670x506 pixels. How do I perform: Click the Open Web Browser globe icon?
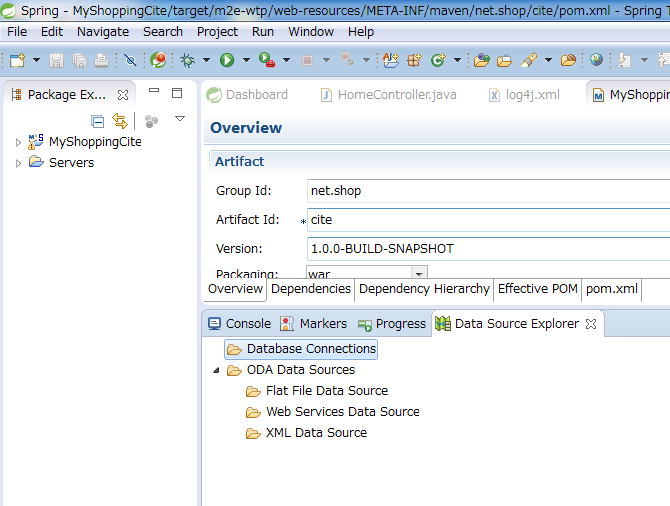click(596, 60)
